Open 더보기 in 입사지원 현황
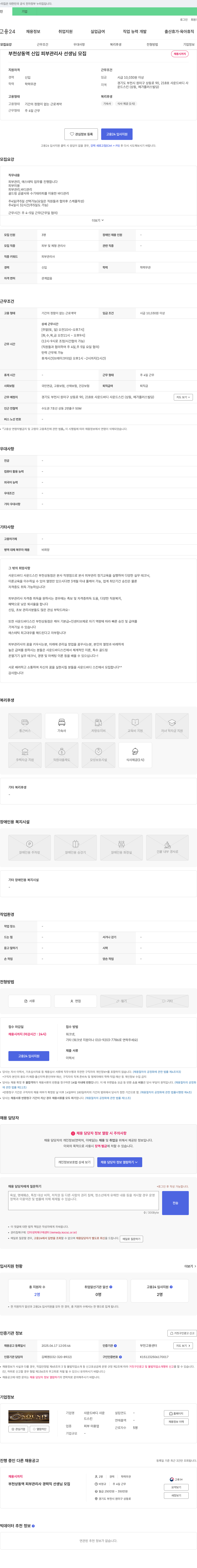 tap(190, 1266)
